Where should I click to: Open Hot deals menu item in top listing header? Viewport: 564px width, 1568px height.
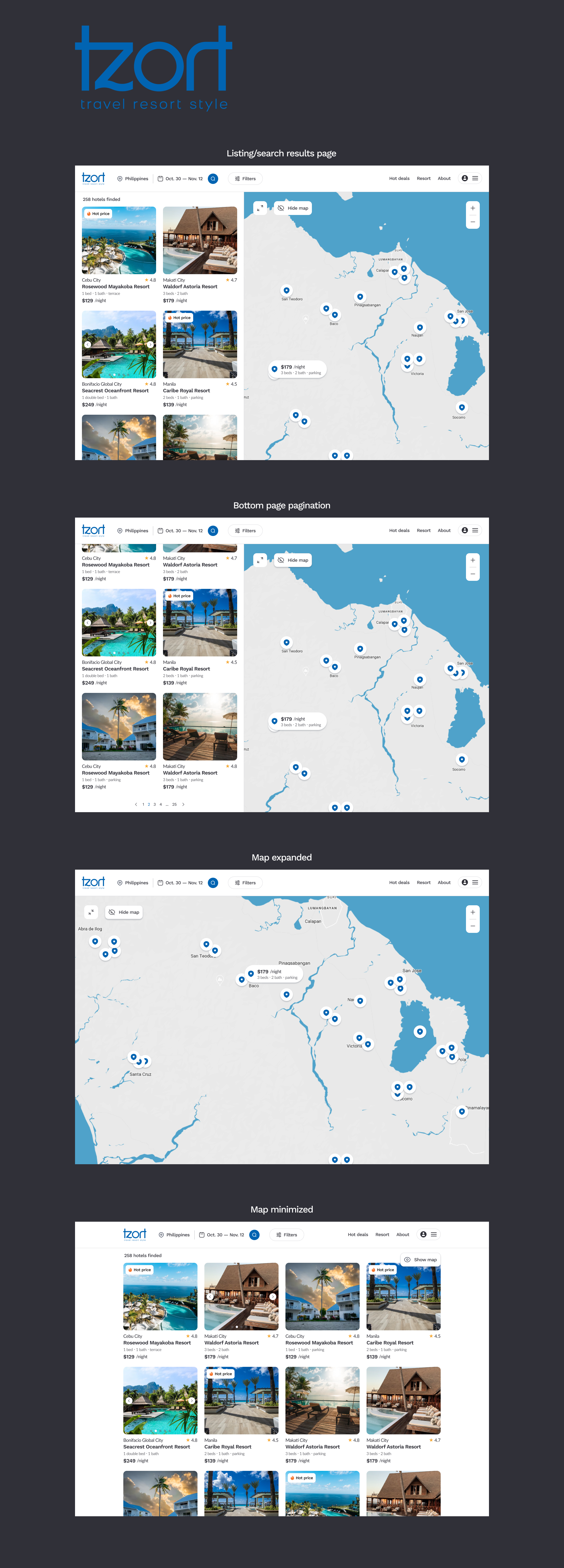(399, 178)
